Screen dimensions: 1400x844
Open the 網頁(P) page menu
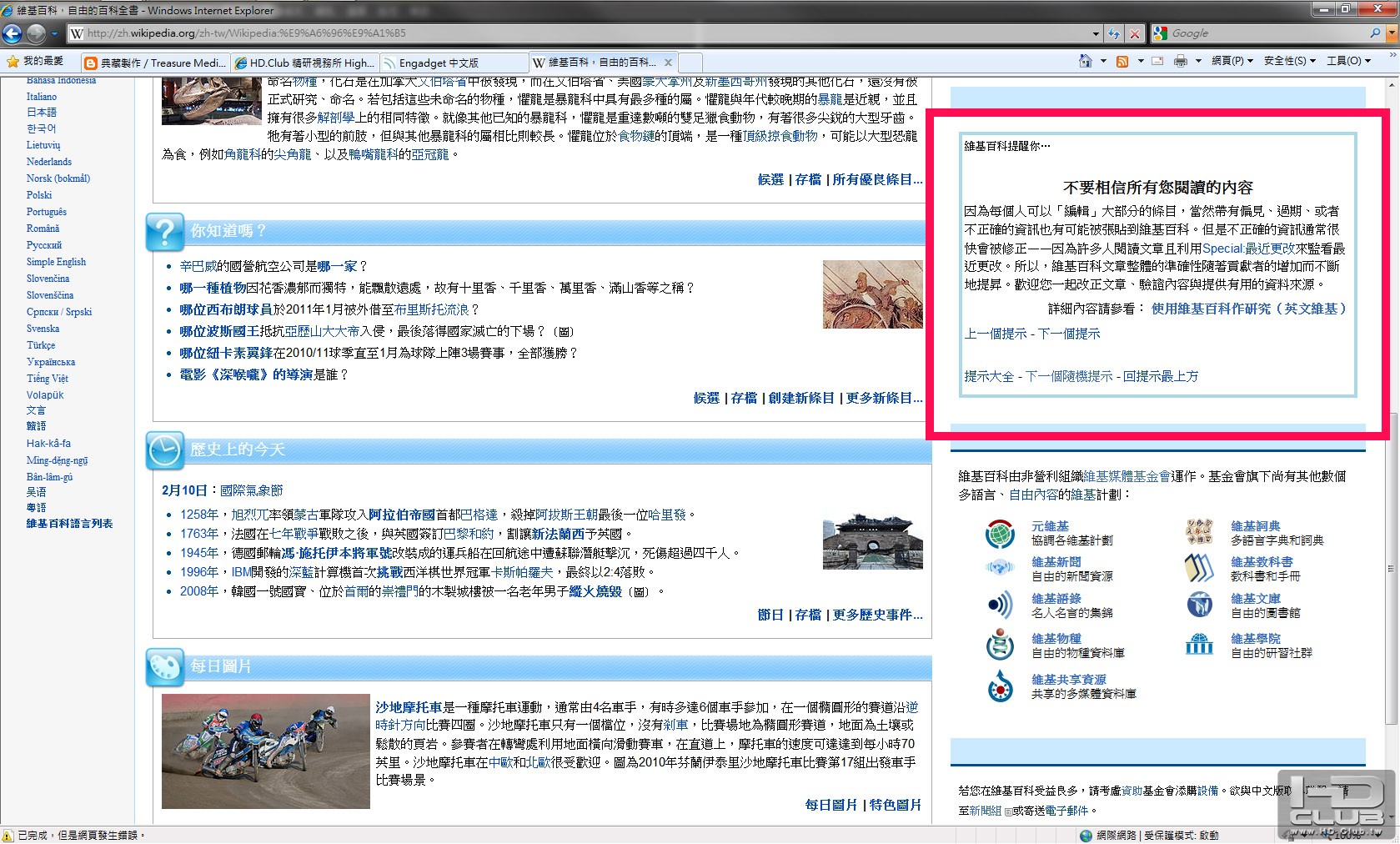[1232, 61]
